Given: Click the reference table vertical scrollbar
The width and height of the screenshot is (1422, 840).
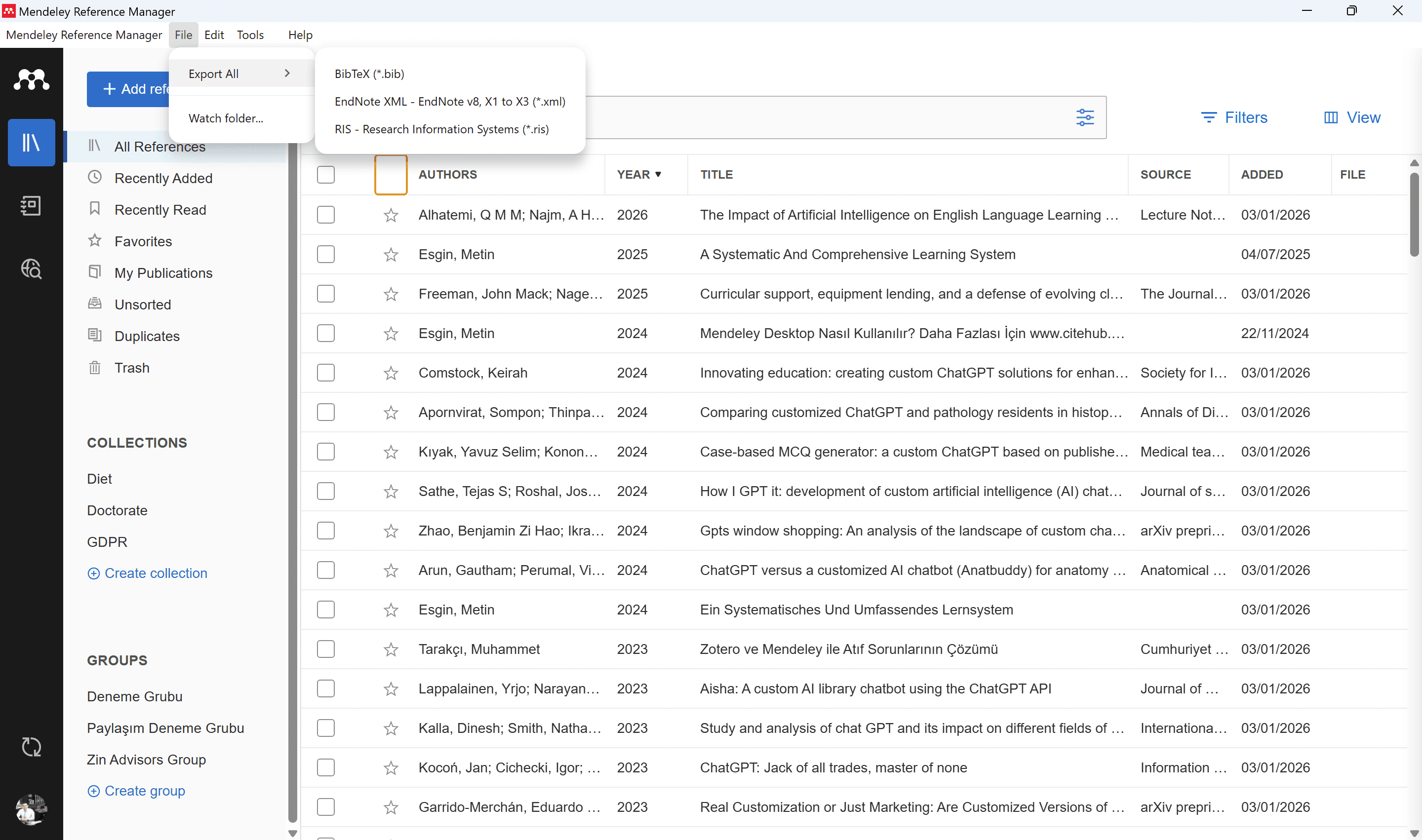Looking at the screenshot, I should [1414, 215].
